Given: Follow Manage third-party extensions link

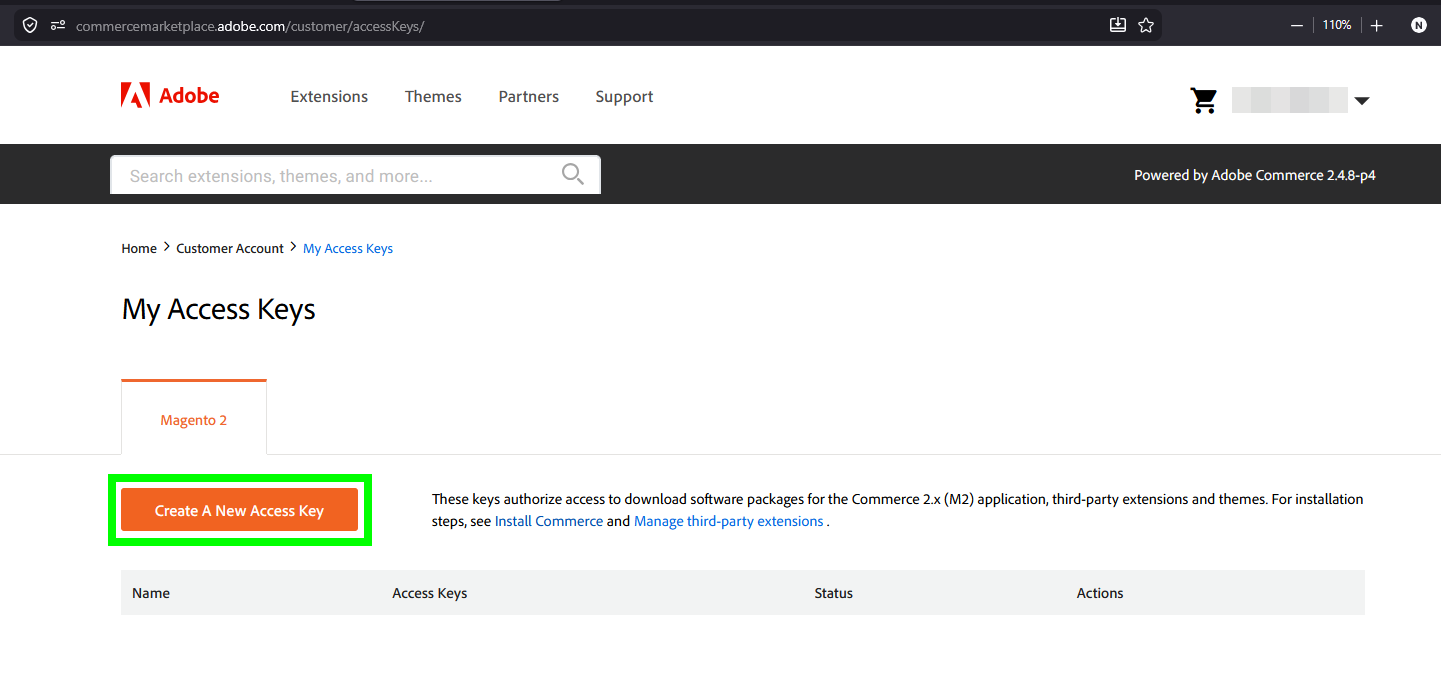Looking at the screenshot, I should coord(729,521).
